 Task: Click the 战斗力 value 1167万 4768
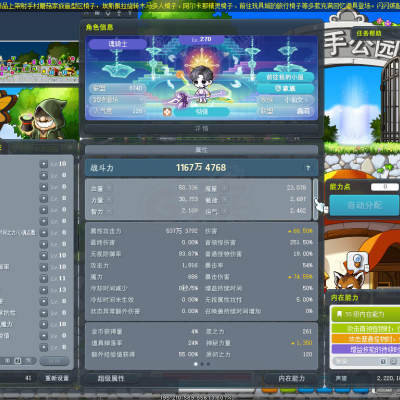tap(201, 168)
